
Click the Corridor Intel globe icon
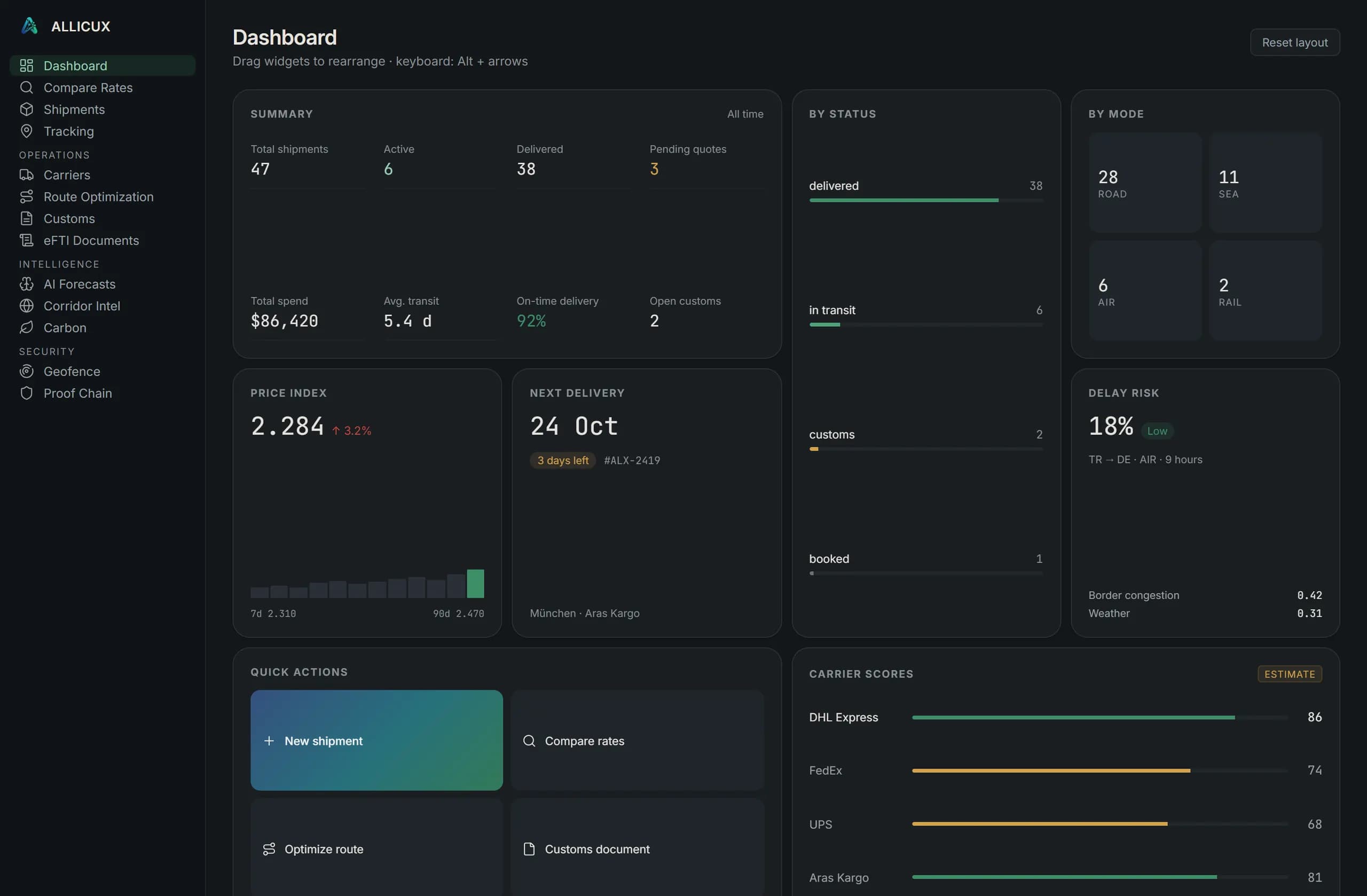coord(26,305)
